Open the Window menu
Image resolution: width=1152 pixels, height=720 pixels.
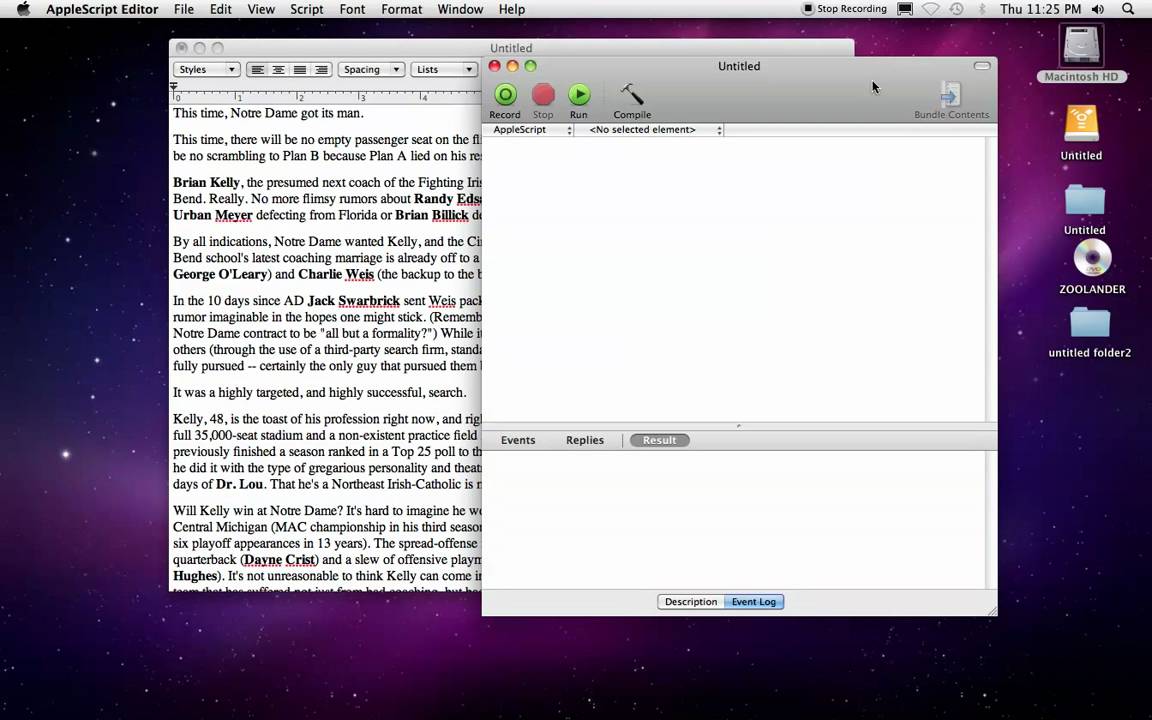pos(460,9)
